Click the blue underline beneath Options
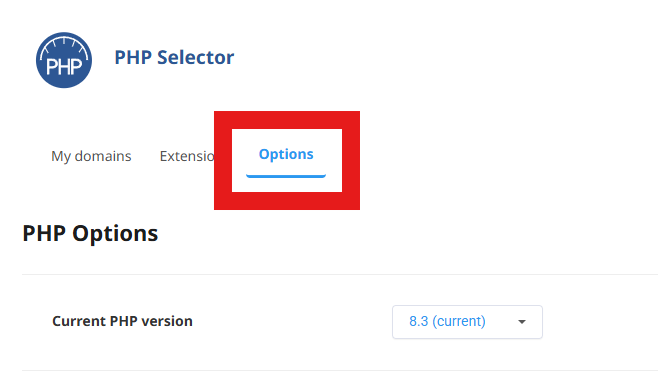 click(286, 176)
